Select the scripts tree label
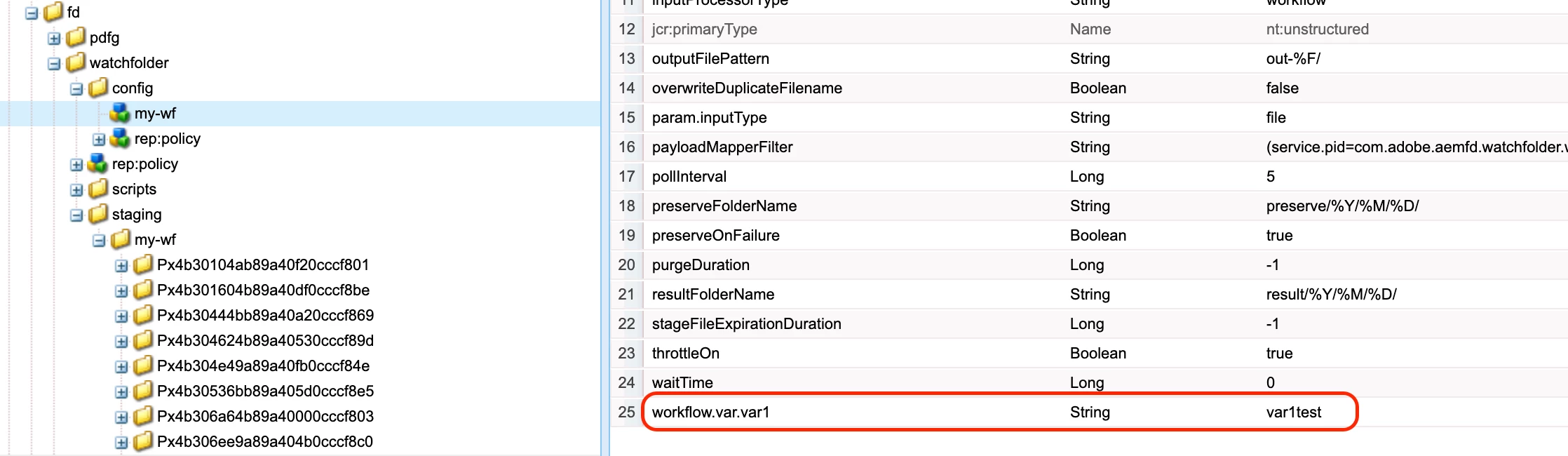The width and height of the screenshot is (1568, 456). point(134,189)
